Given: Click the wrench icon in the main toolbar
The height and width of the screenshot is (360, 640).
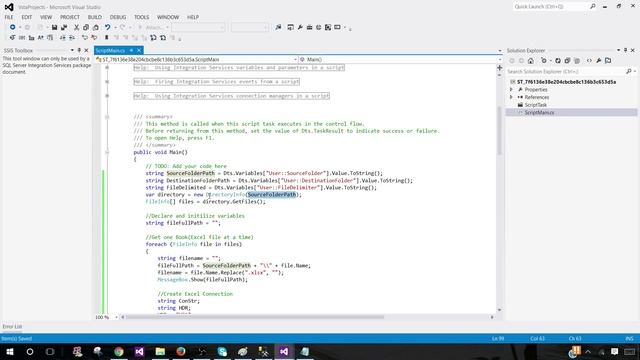Looking at the screenshot, I should [300, 27].
